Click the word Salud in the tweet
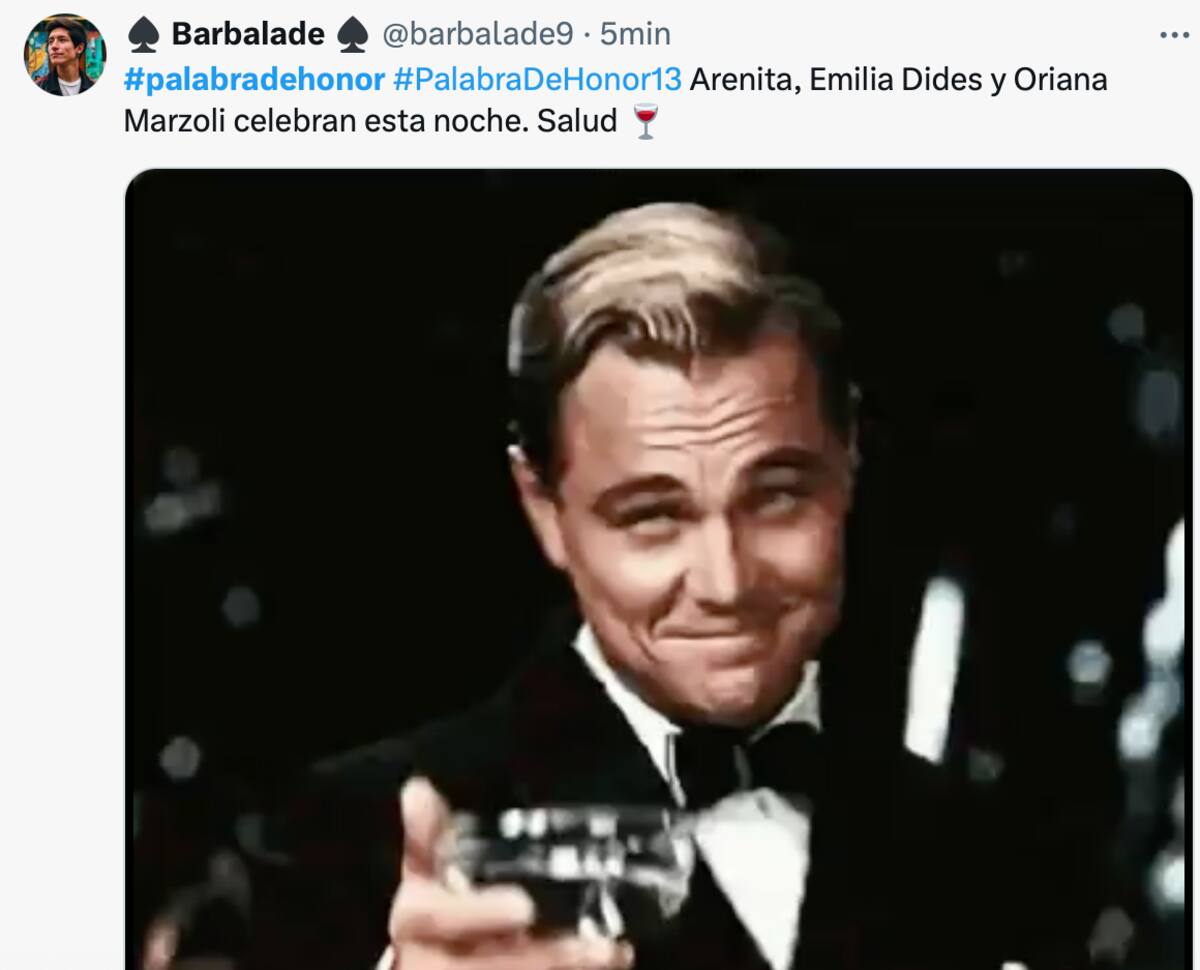 (x=577, y=121)
